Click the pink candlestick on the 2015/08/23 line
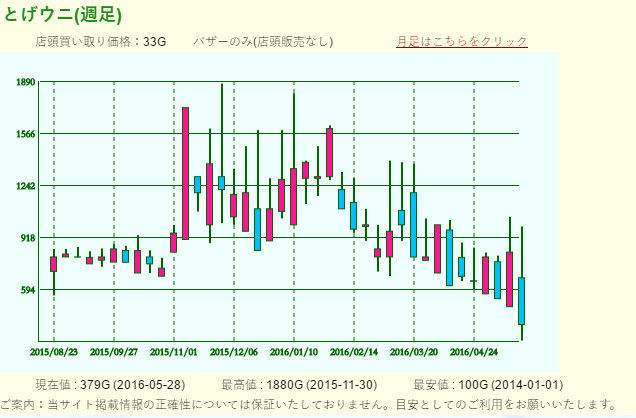This screenshot has width=636, height=418. click(54, 264)
